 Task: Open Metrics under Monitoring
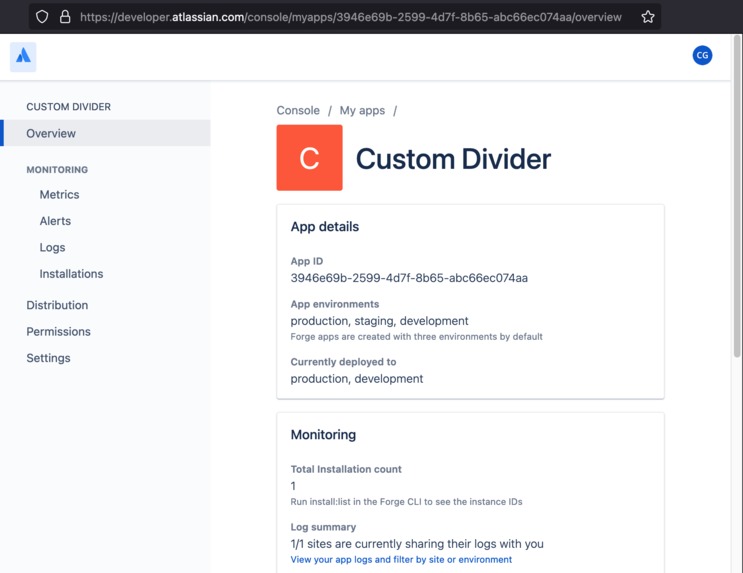(x=59, y=194)
